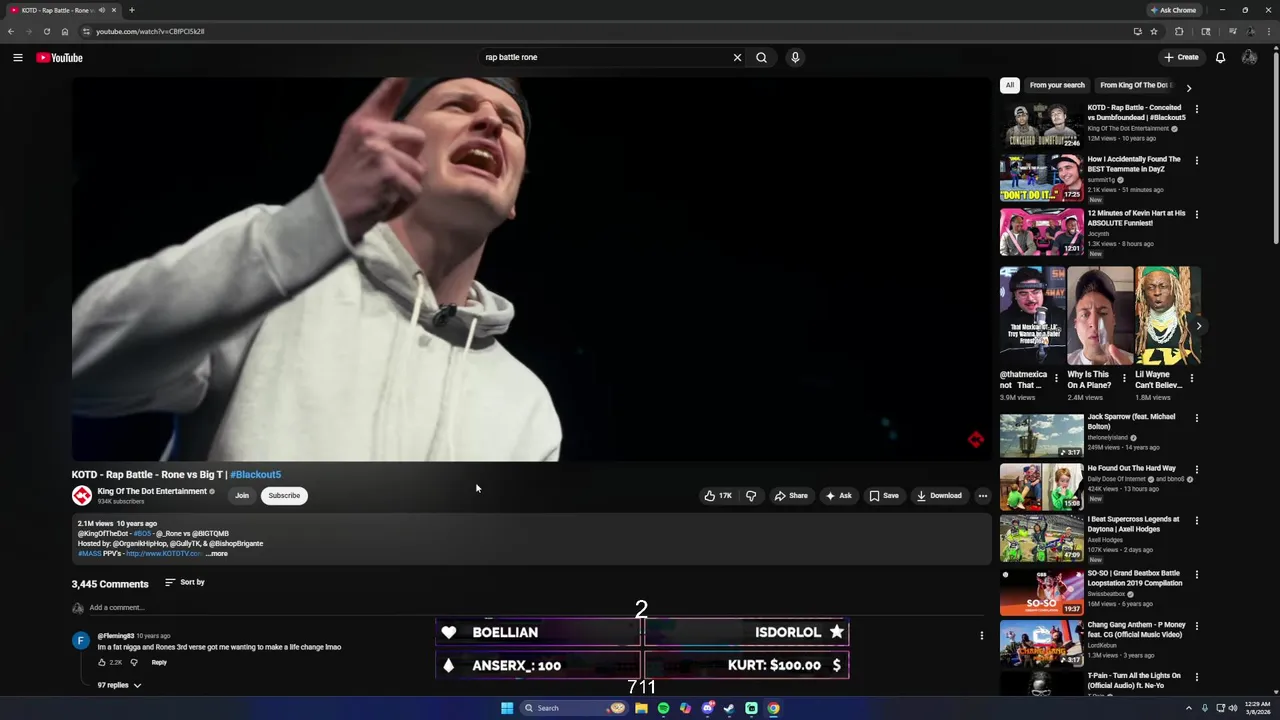Open options for Why Is This On A Plane Short
Screen dimensions: 1280x720
1123,379
